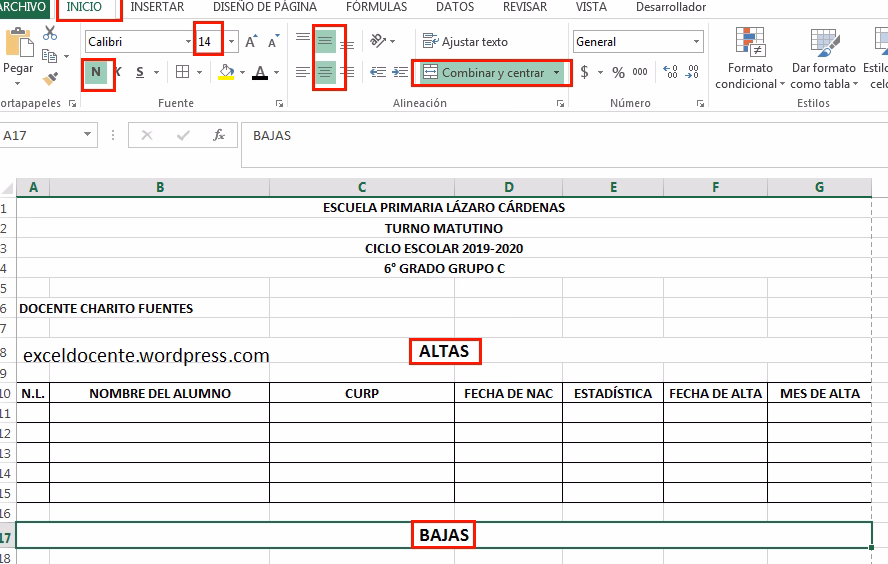Click the percent style icon
The width and height of the screenshot is (888, 564).
pos(618,73)
